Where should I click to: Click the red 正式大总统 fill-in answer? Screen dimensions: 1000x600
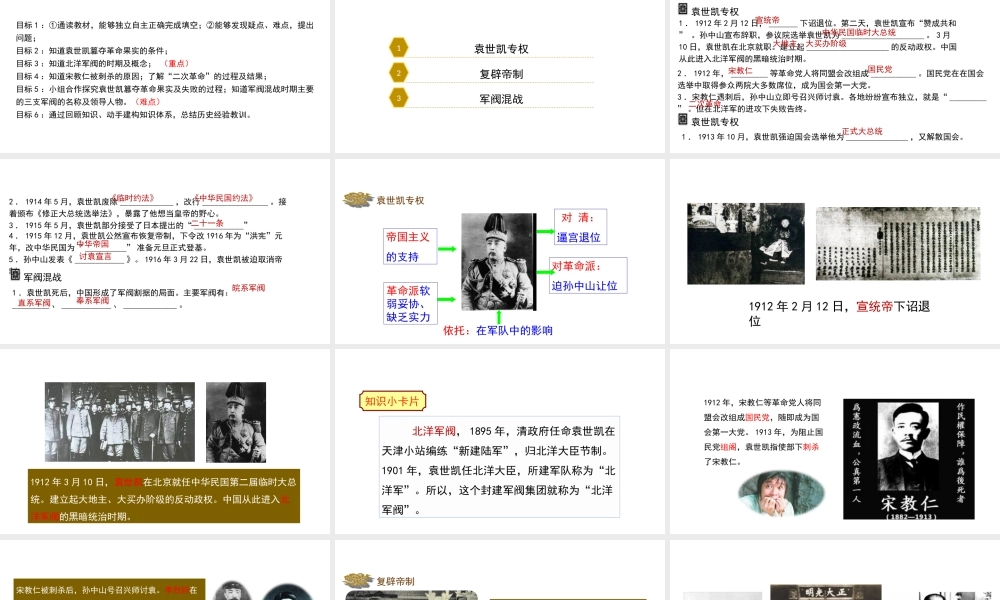click(x=862, y=131)
